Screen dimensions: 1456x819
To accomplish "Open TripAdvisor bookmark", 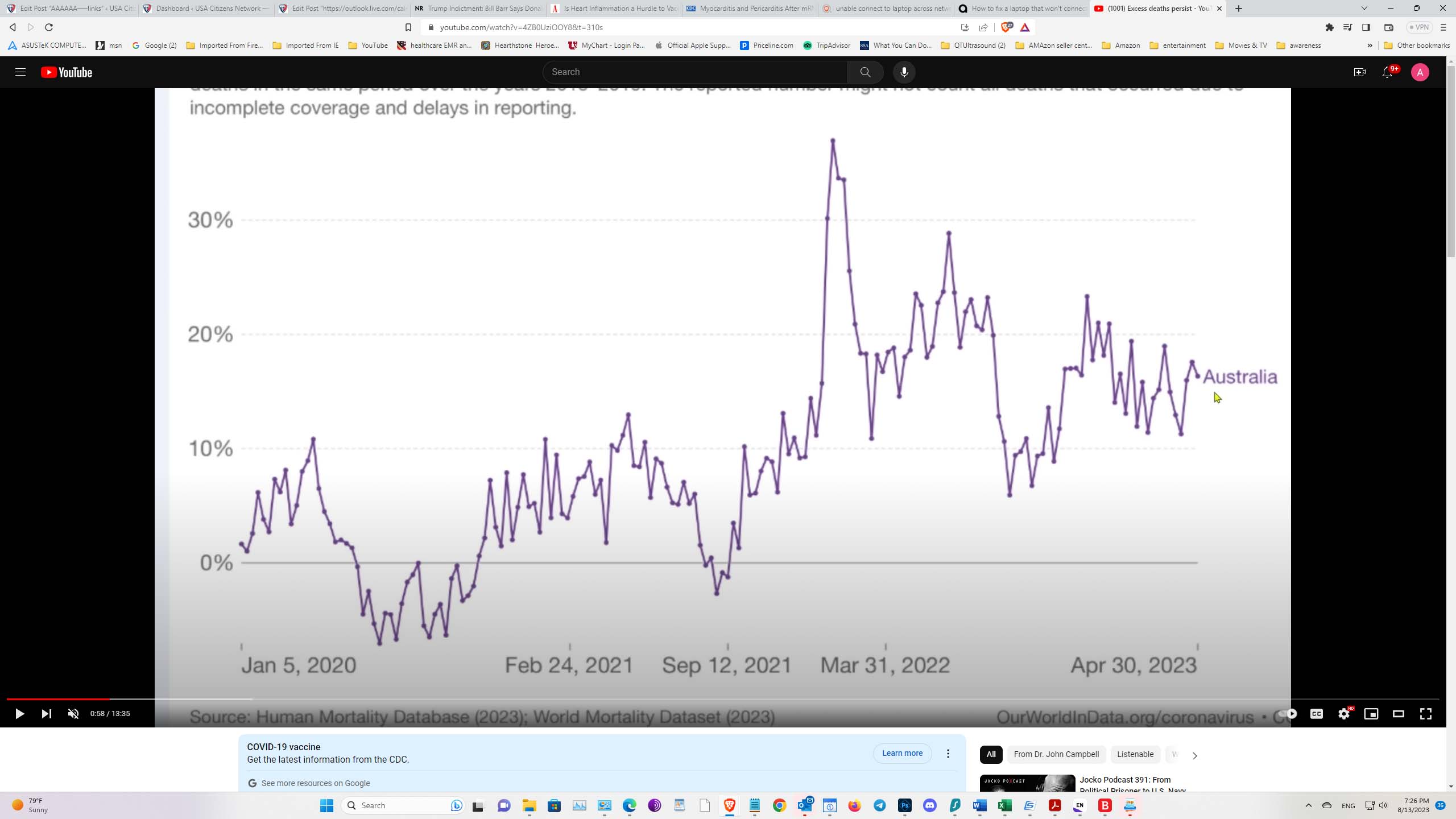I will tap(826, 45).
